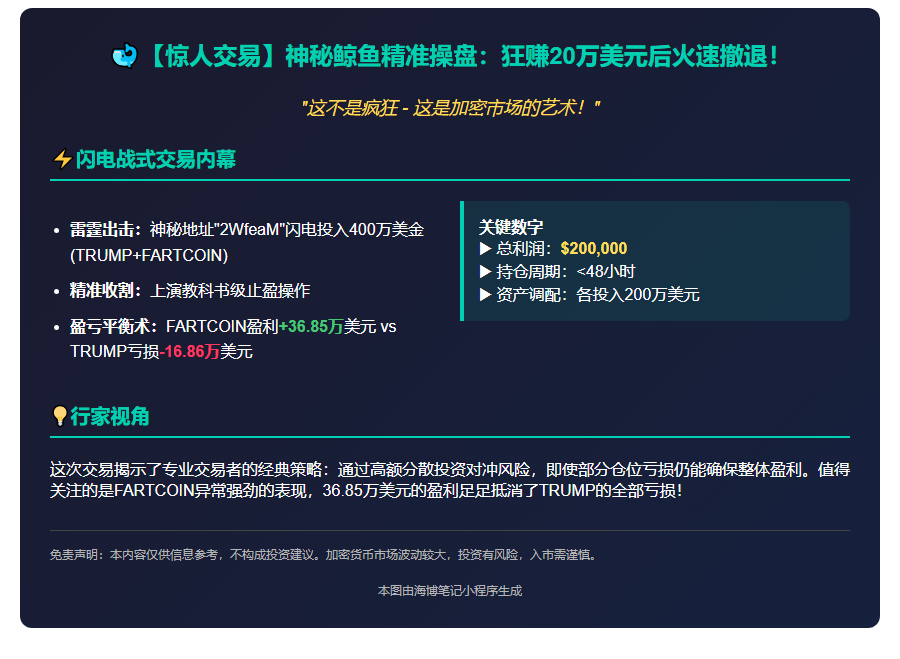Click the paragraph starting 这次交易揭示了专业交易者
900x659 pixels.
(450, 480)
